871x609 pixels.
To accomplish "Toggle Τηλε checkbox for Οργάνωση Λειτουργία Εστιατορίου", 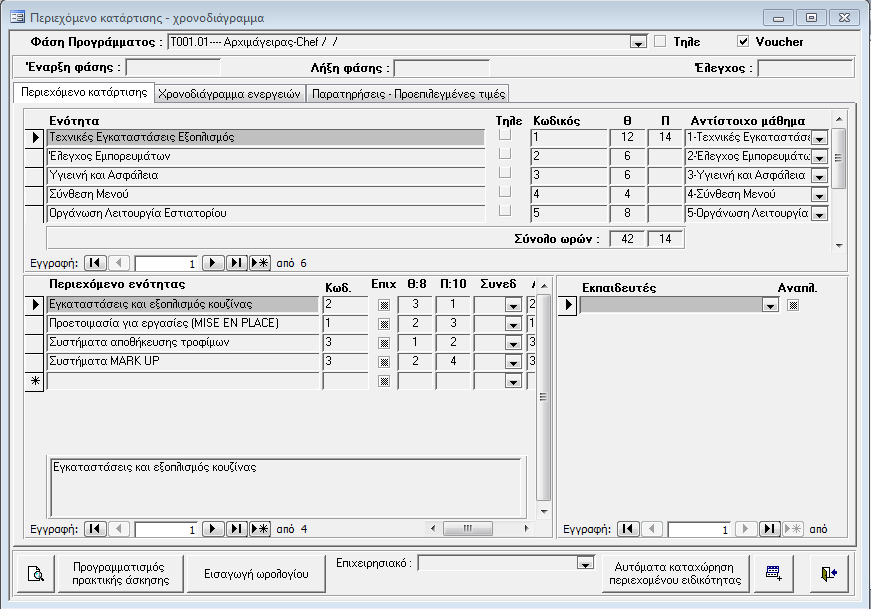I will click(505, 211).
